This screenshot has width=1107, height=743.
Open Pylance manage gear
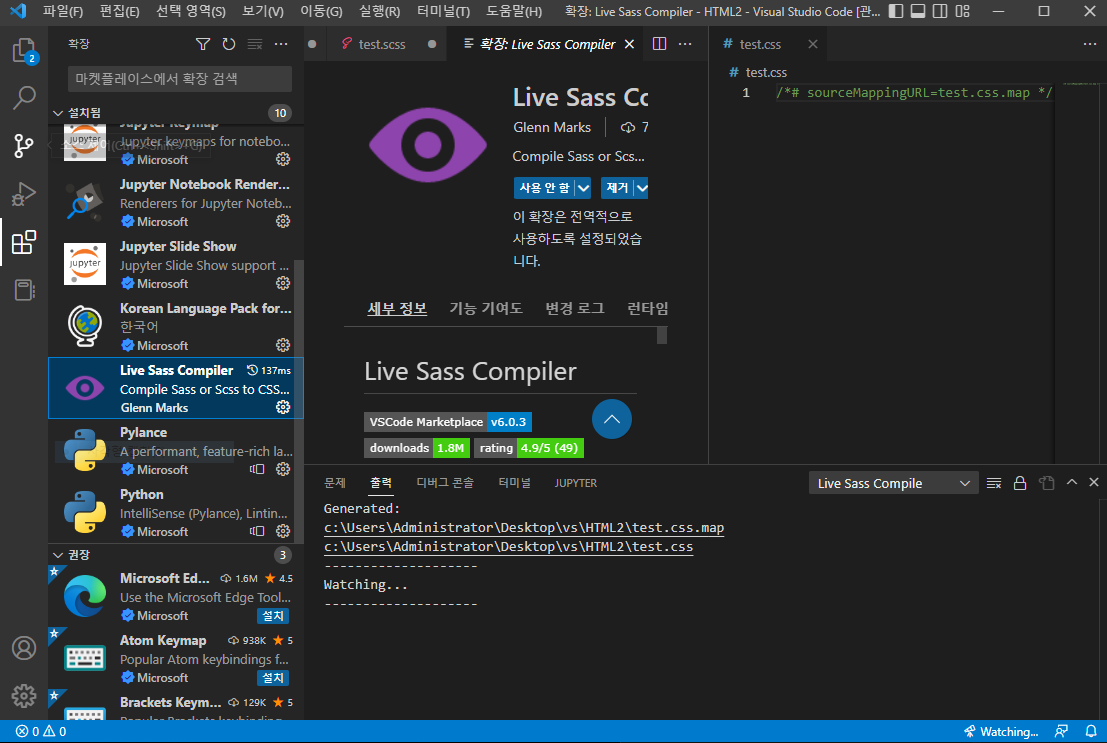[x=283, y=470]
